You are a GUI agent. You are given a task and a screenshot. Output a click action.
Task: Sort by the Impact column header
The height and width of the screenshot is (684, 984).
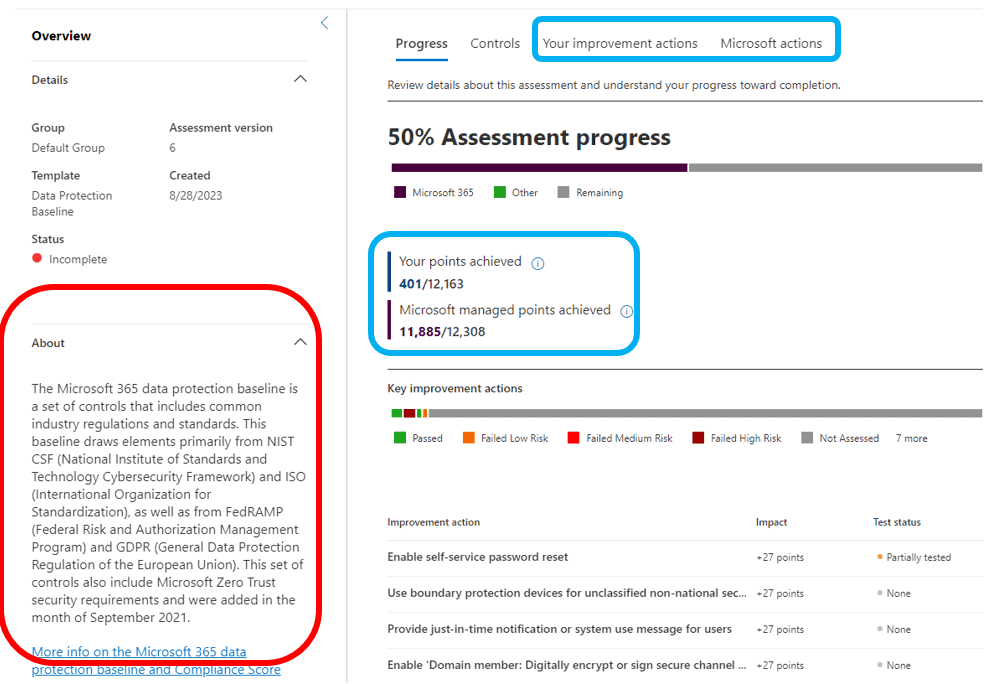click(x=771, y=522)
